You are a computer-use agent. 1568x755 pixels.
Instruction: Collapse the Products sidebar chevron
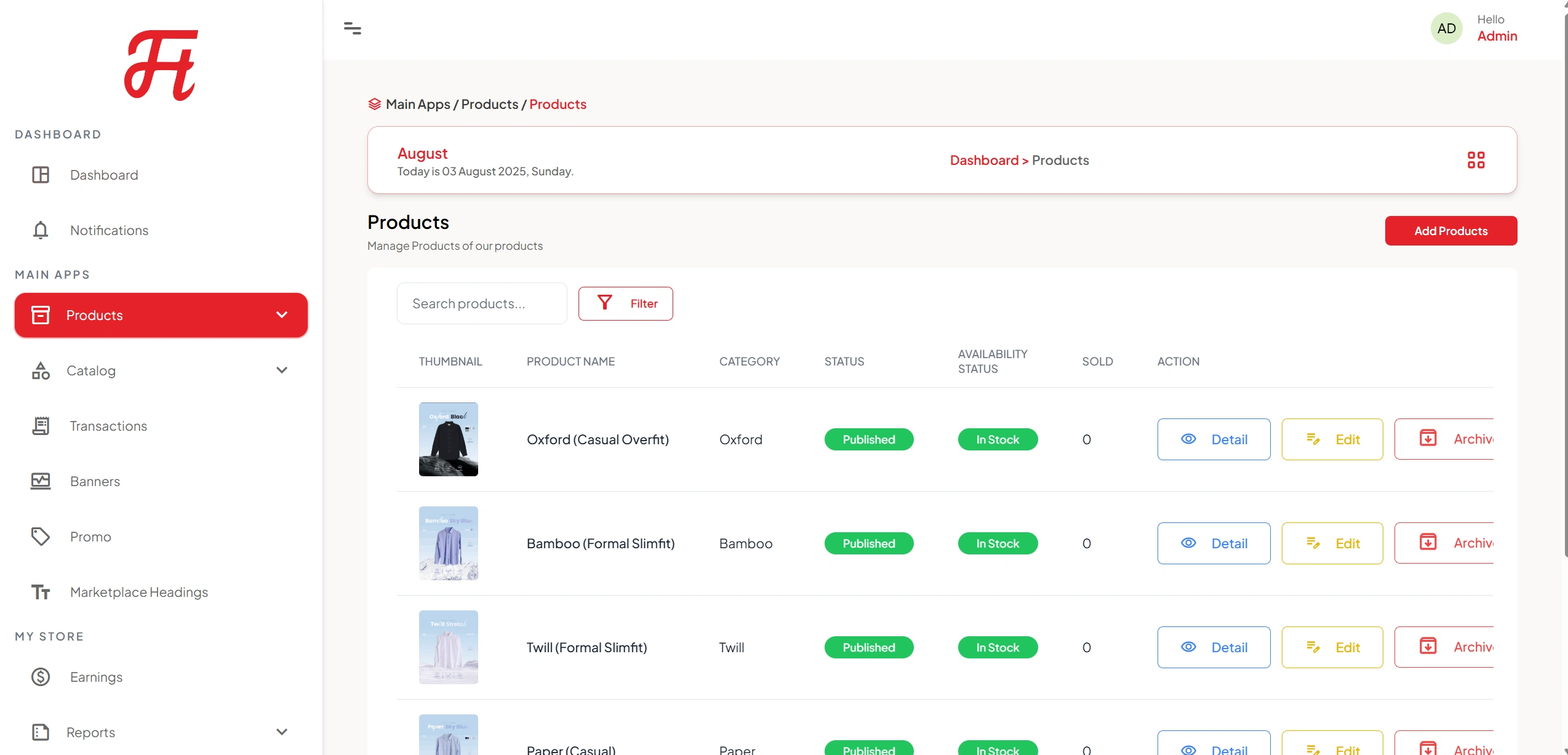(x=282, y=315)
